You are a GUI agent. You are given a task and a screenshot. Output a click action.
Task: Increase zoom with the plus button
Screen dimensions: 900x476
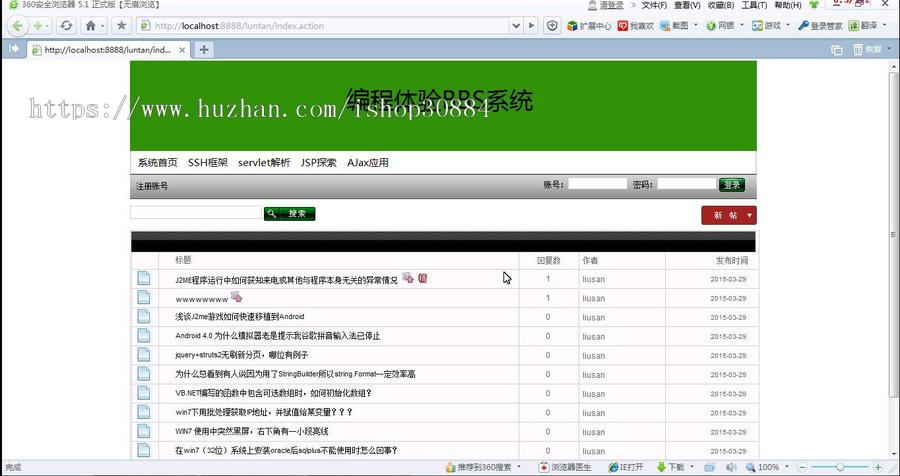coord(878,467)
